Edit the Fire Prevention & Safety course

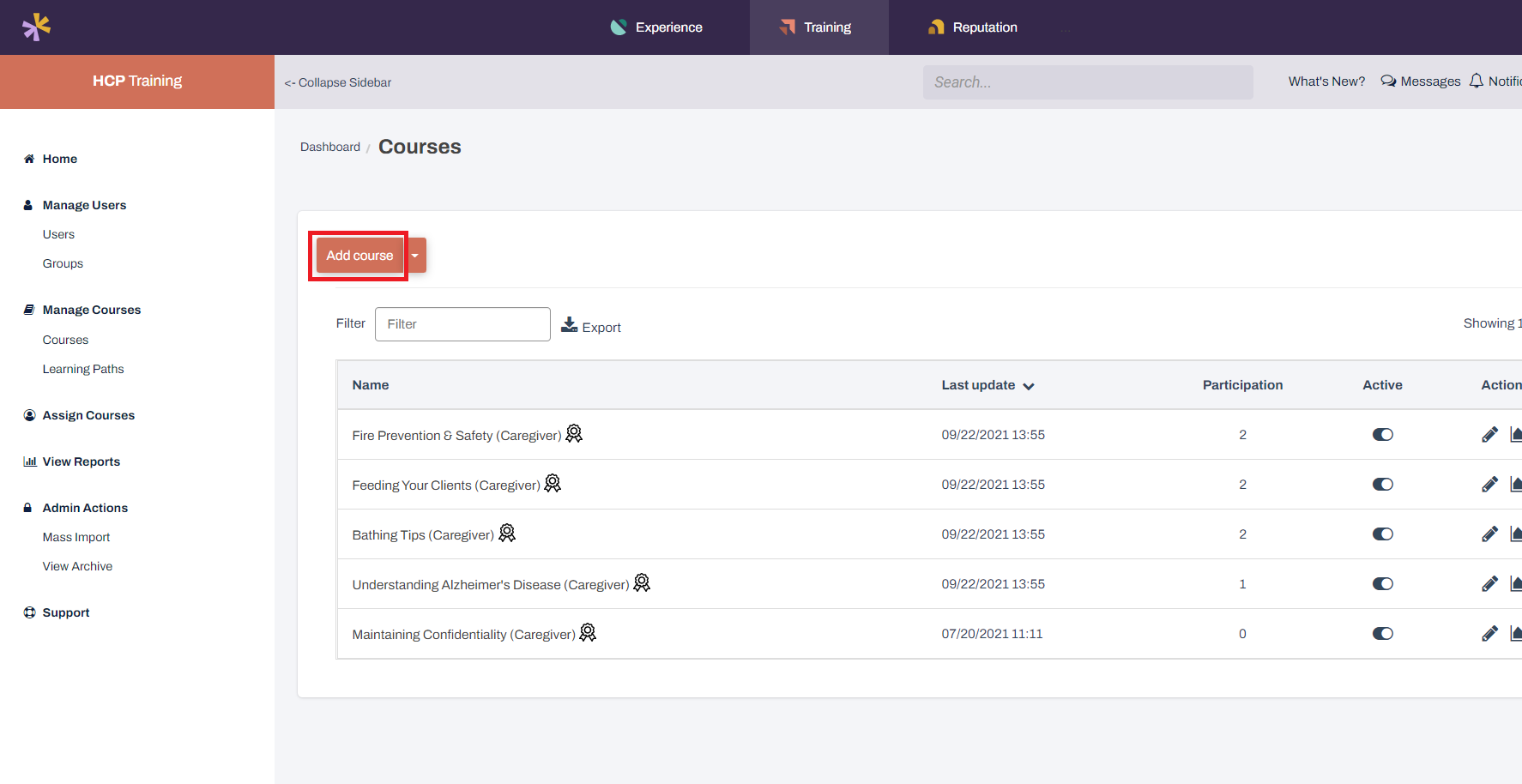[x=1489, y=434]
